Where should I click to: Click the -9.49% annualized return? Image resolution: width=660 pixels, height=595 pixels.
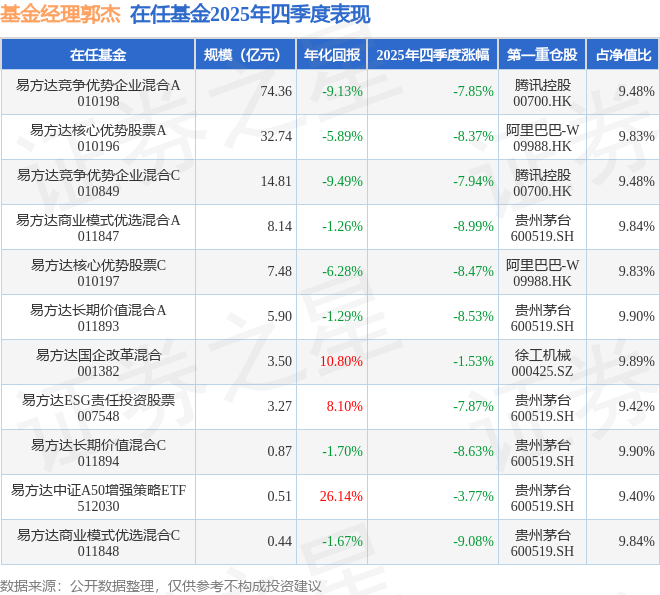pos(342,181)
